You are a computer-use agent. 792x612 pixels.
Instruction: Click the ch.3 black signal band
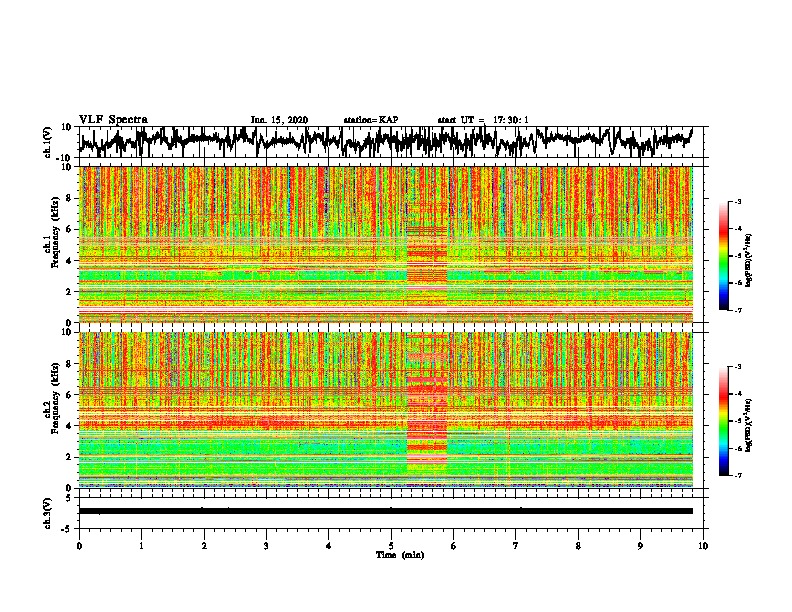coord(385,511)
